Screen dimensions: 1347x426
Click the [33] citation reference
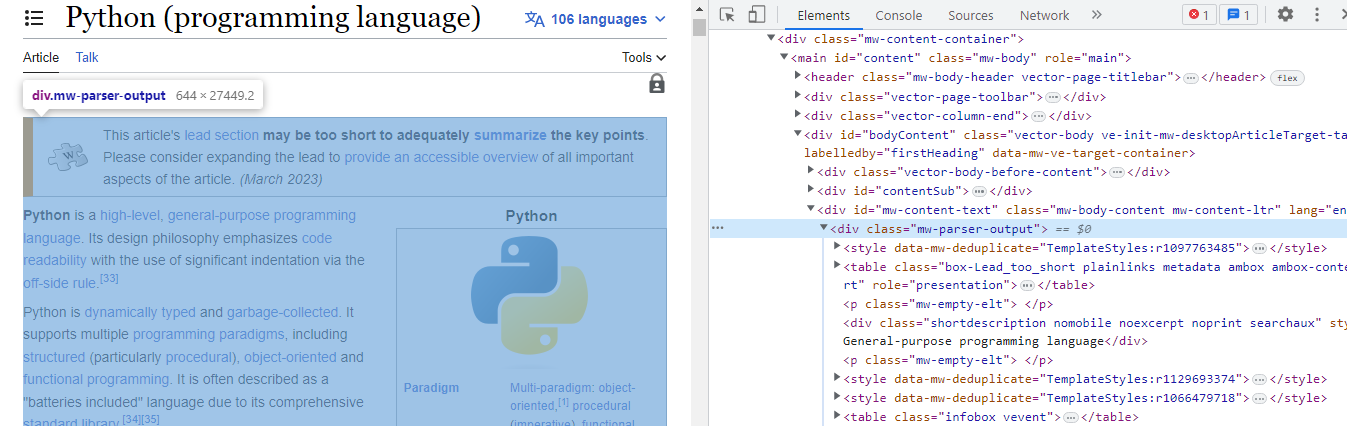click(x=109, y=279)
